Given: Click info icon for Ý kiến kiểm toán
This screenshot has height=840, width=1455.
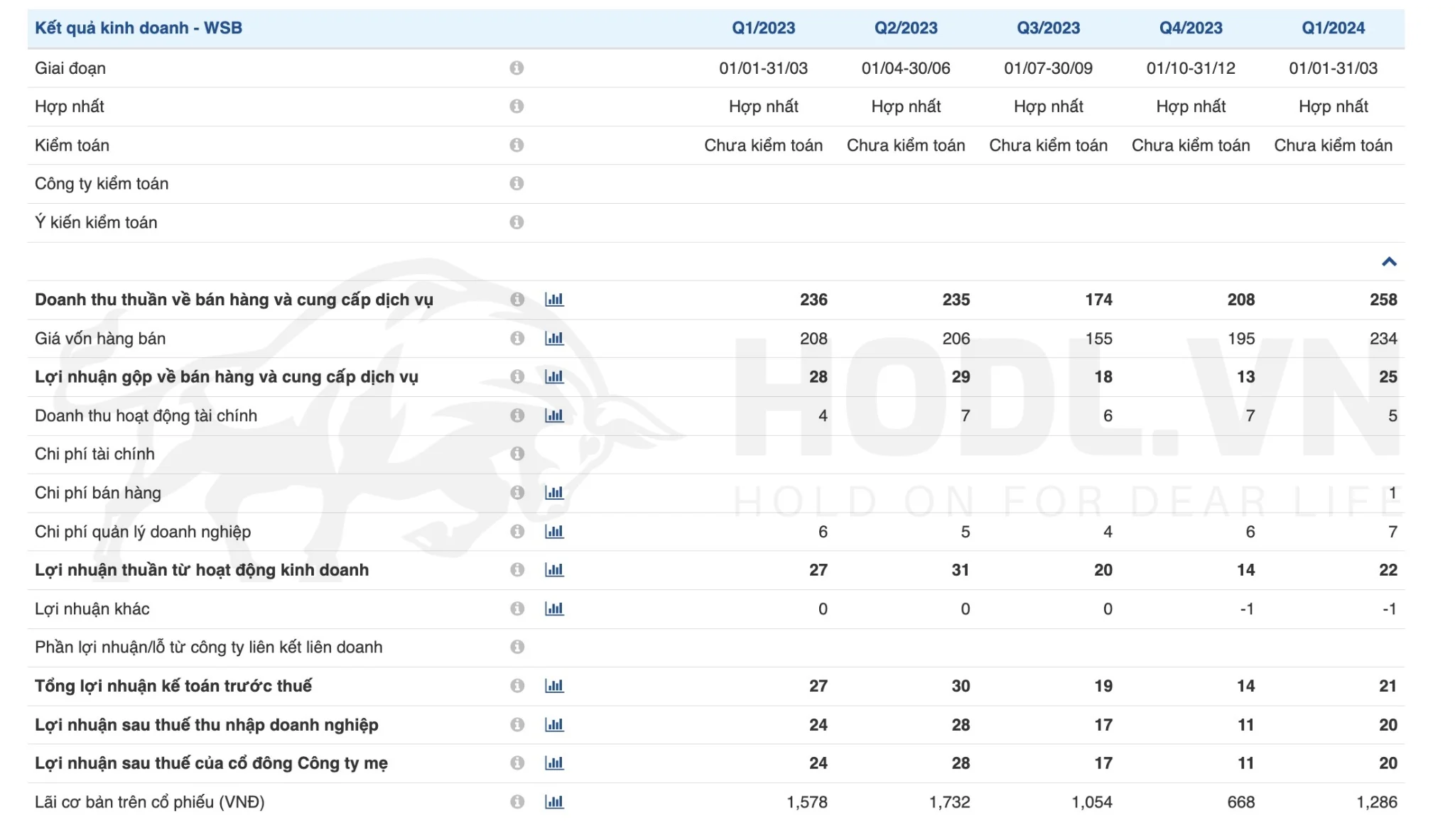Looking at the screenshot, I should (x=516, y=222).
